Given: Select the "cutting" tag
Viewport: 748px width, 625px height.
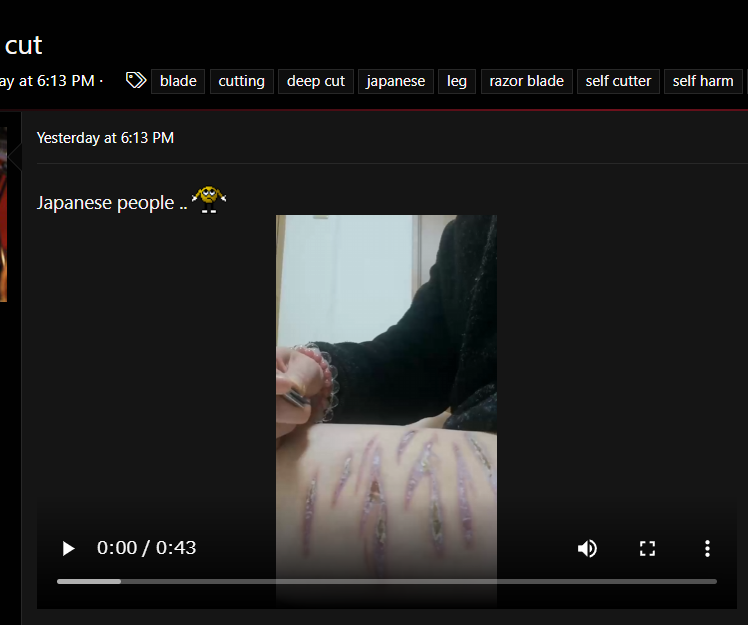Looking at the screenshot, I should click(x=241, y=81).
